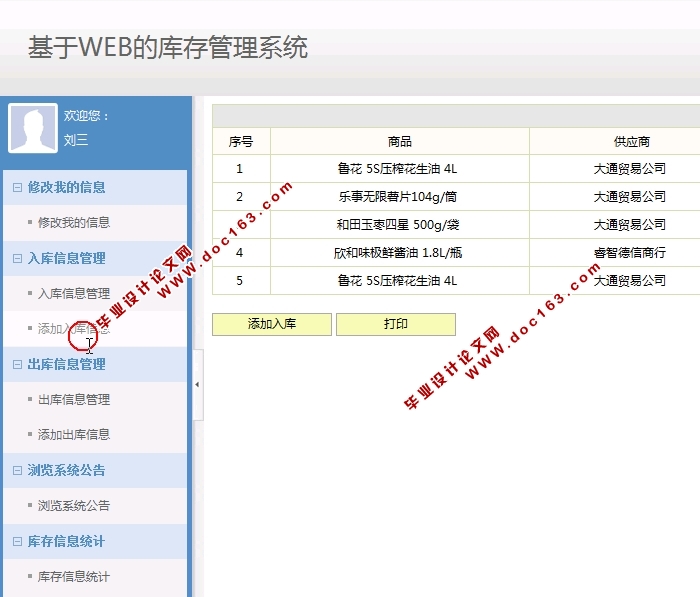The image size is (700, 597).
Task: Collapse the 出库信息管理 section minus icon
Action: tap(17, 365)
